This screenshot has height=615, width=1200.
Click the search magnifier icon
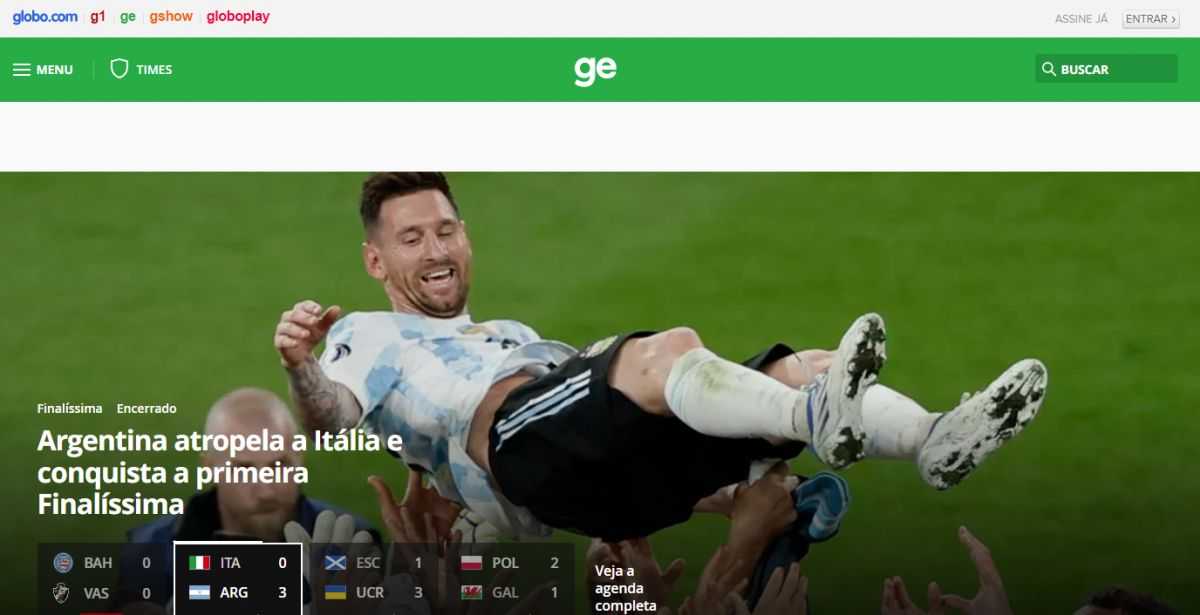(1049, 69)
